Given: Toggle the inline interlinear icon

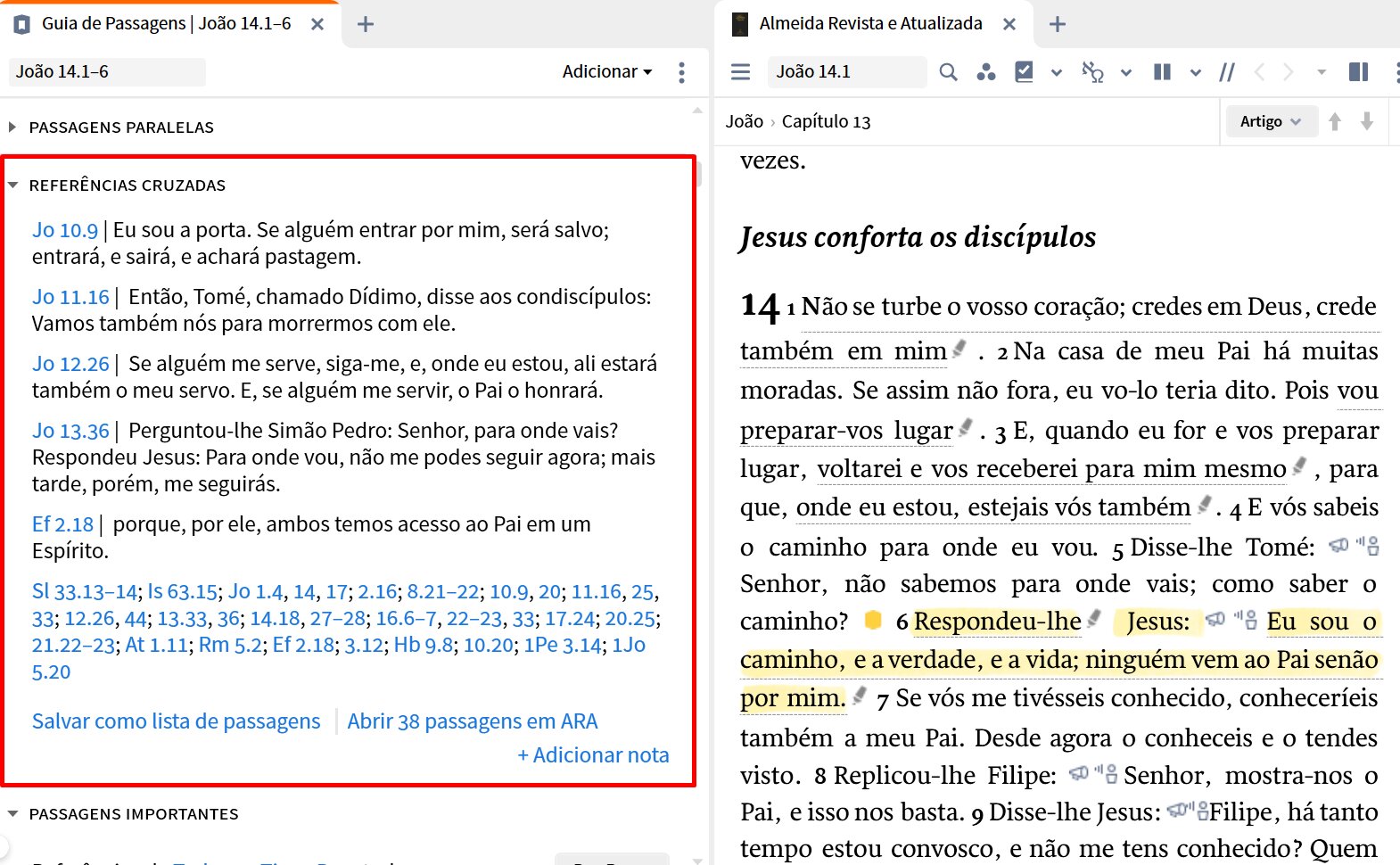Looking at the screenshot, I should (1092, 71).
